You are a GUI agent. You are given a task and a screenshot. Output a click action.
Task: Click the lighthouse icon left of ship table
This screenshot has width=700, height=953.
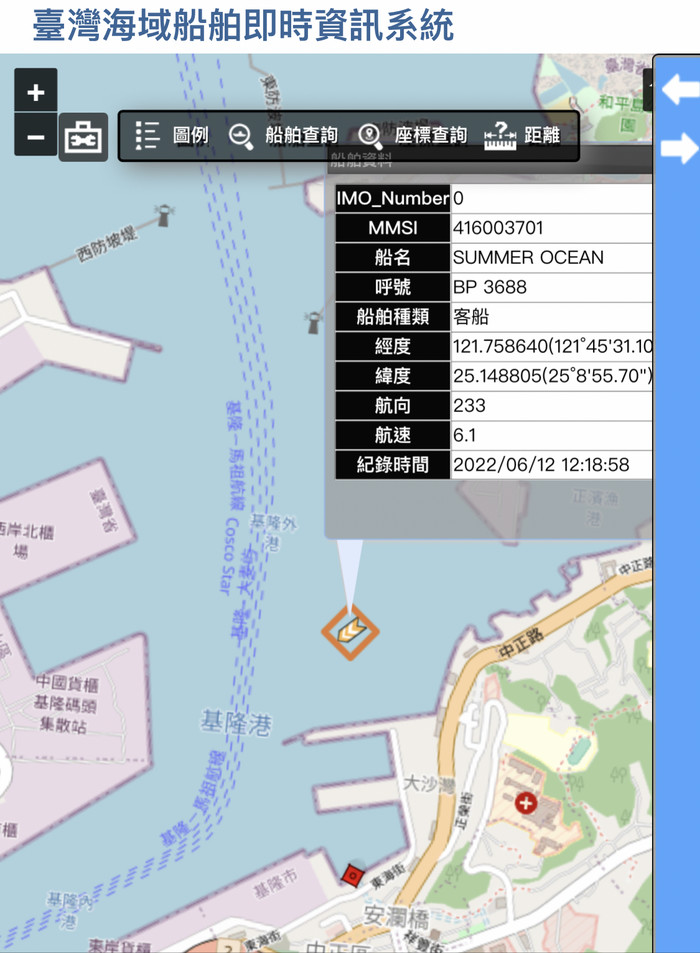313,322
